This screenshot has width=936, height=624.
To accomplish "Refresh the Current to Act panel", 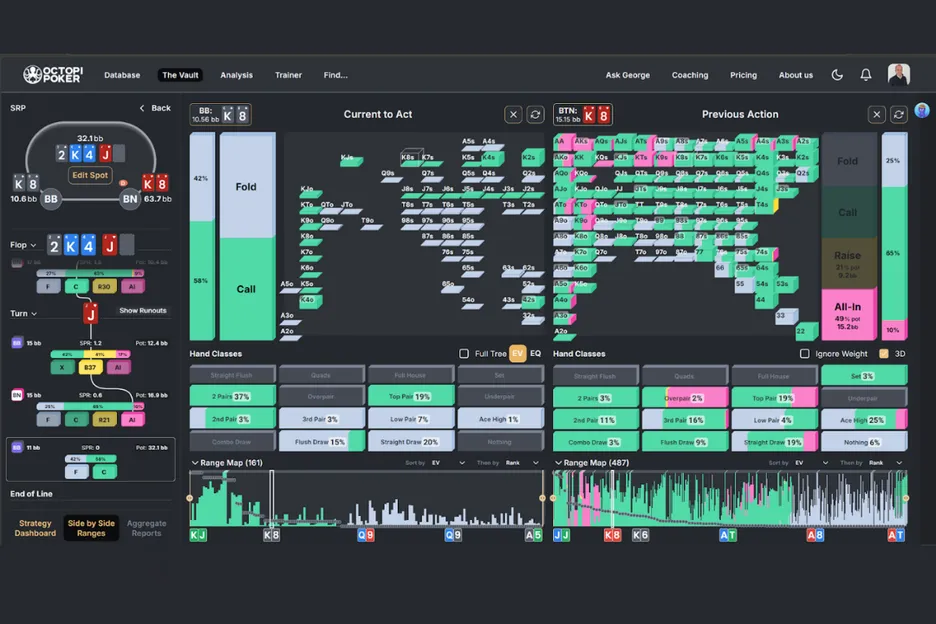I will point(535,115).
